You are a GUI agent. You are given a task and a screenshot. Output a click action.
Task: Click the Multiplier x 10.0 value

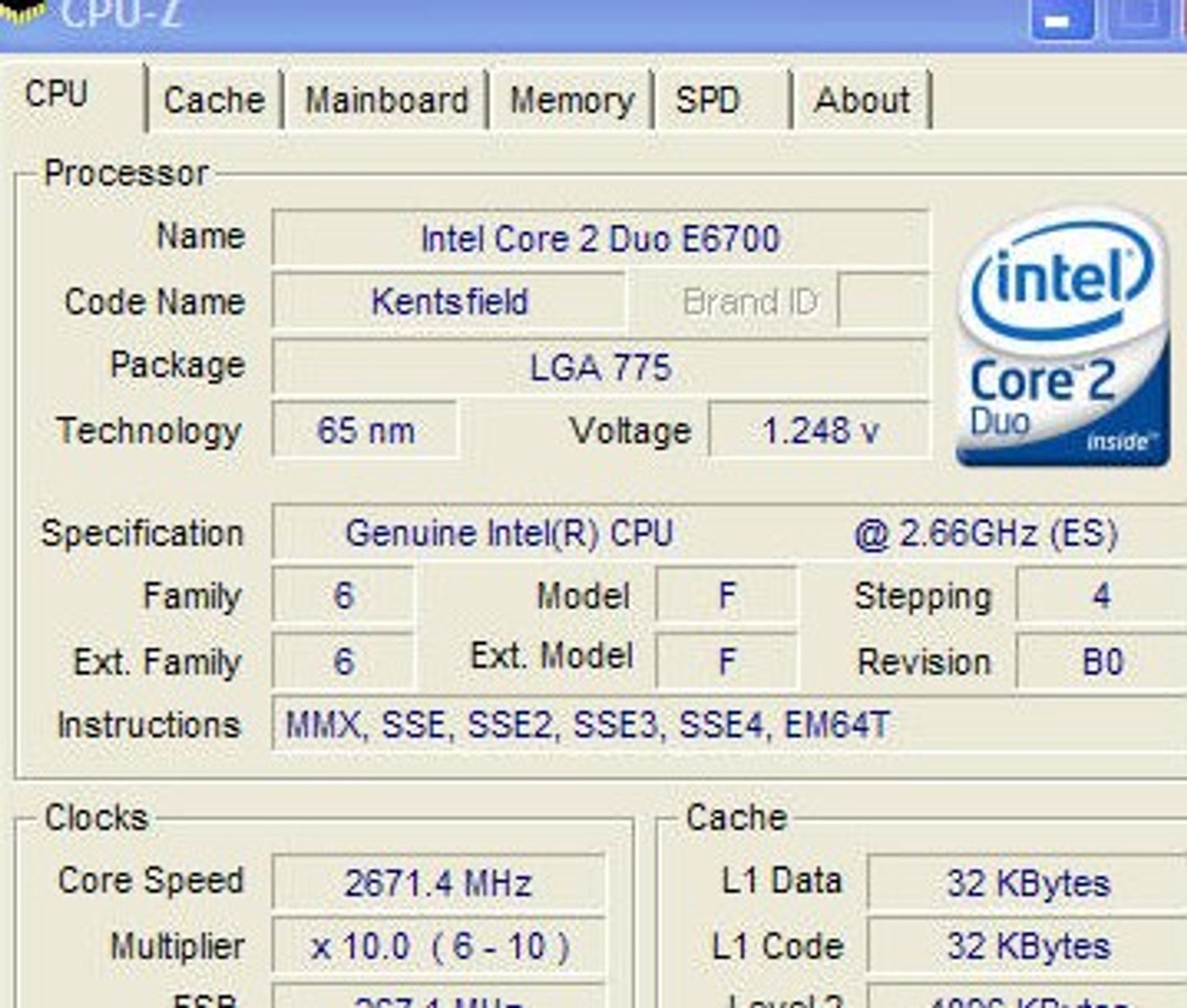pos(439,946)
